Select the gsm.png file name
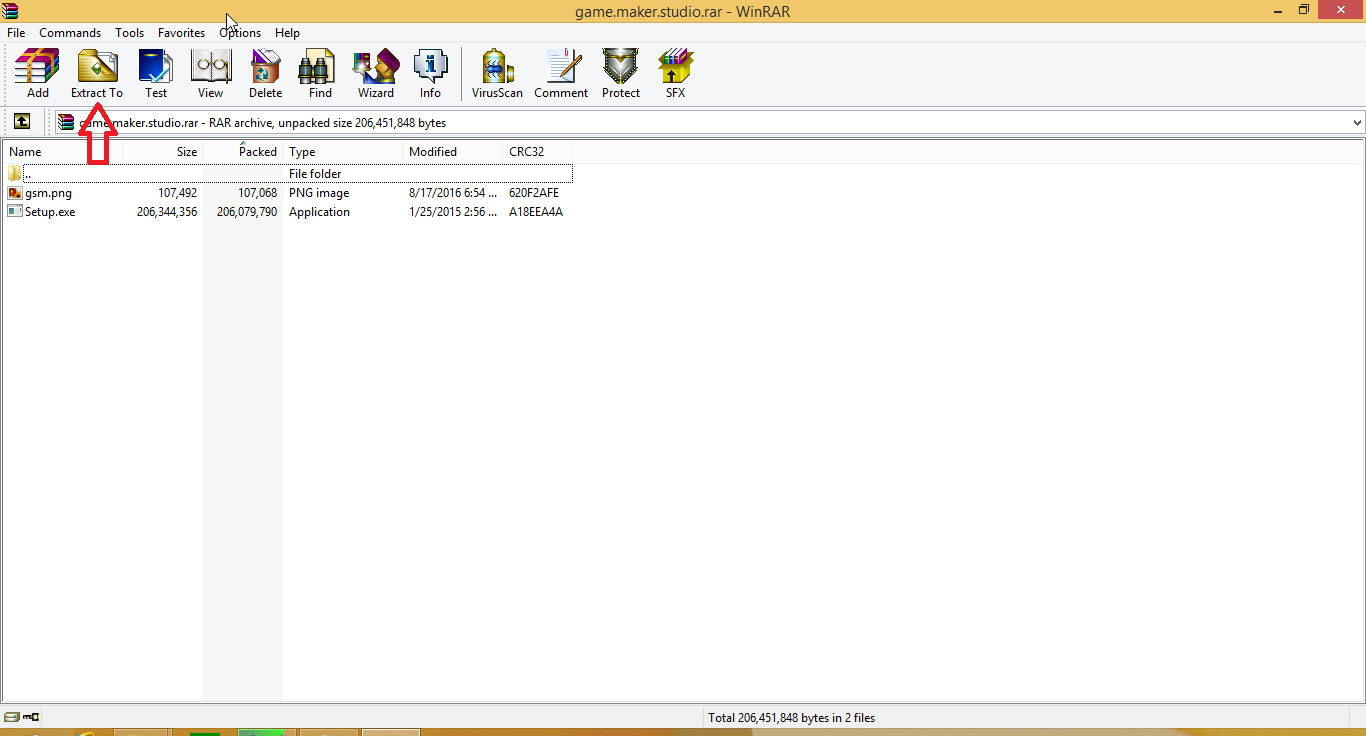 48,193
